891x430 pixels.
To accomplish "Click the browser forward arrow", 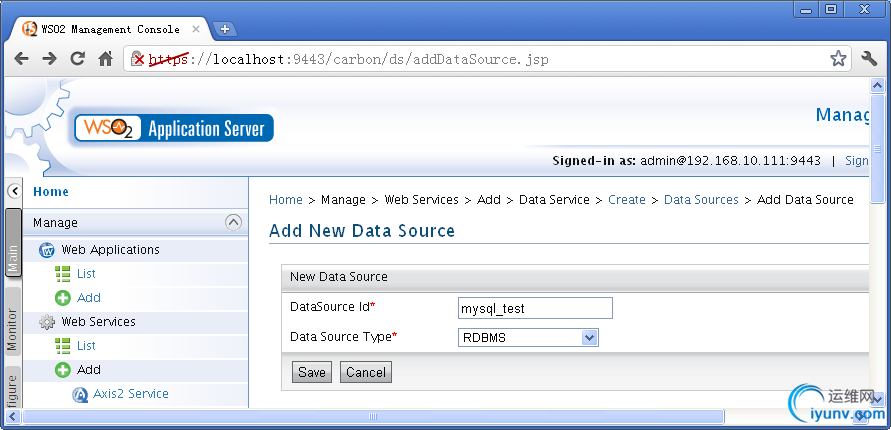I will [49, 59].
